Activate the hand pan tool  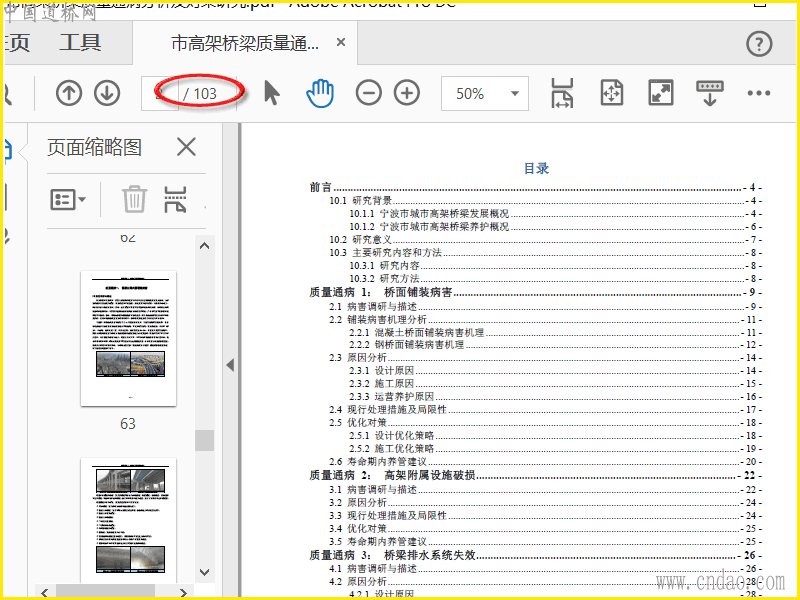click(x=320, y=93)
